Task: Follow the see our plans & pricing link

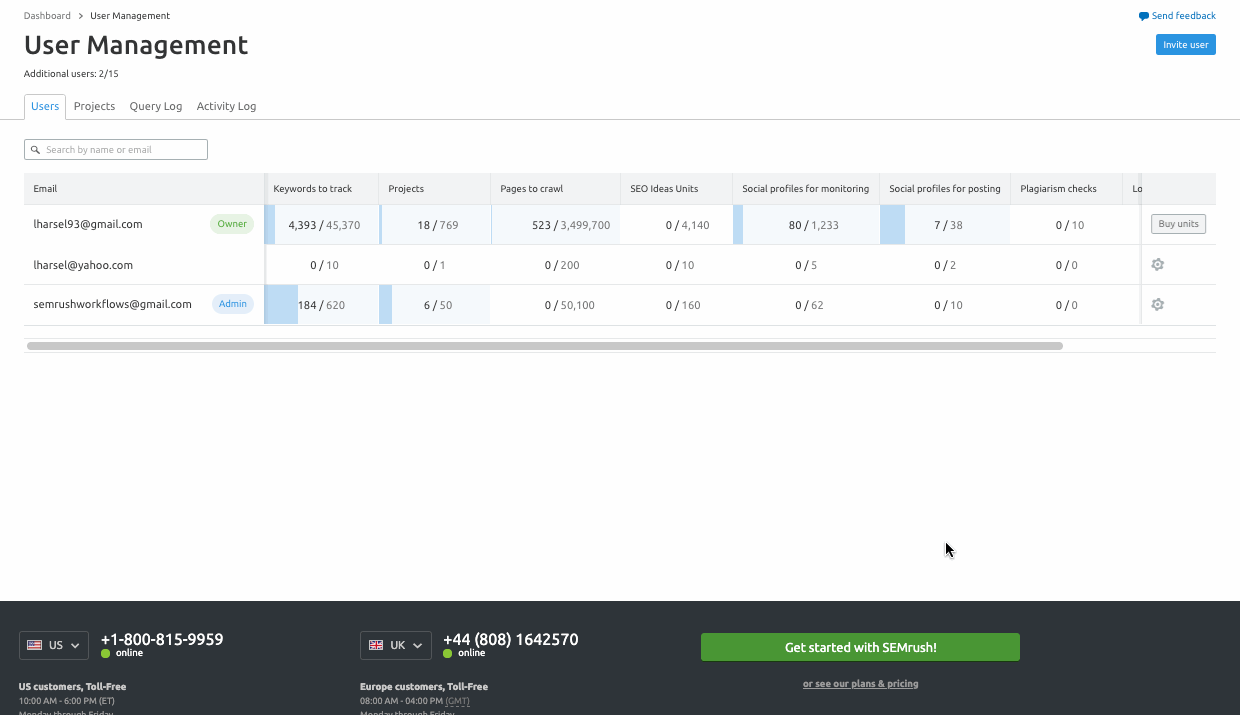Action: point(860,684)
